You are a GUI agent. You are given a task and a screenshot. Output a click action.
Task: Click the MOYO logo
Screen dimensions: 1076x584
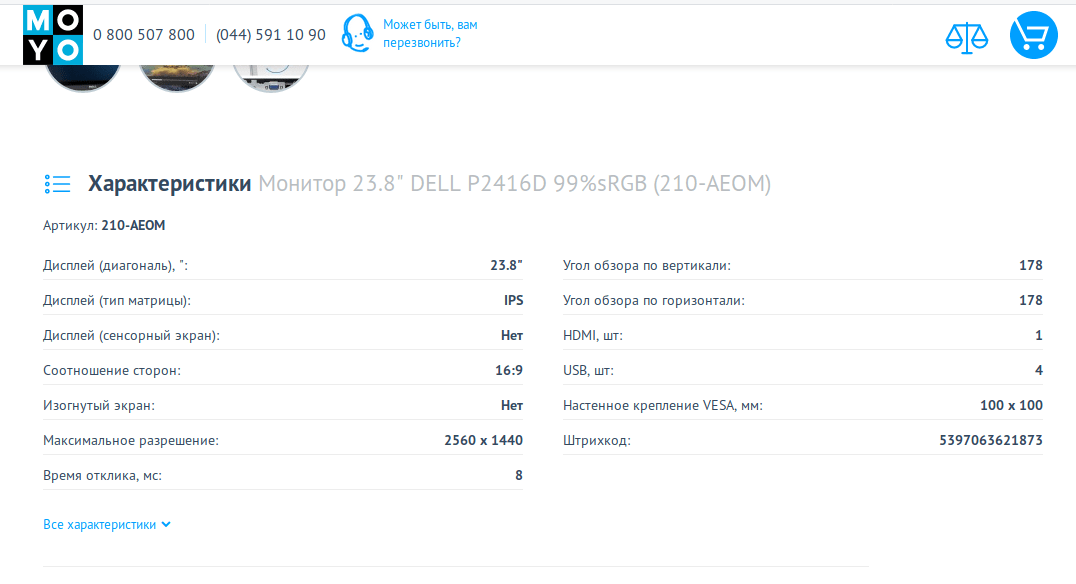pos(53,35)
